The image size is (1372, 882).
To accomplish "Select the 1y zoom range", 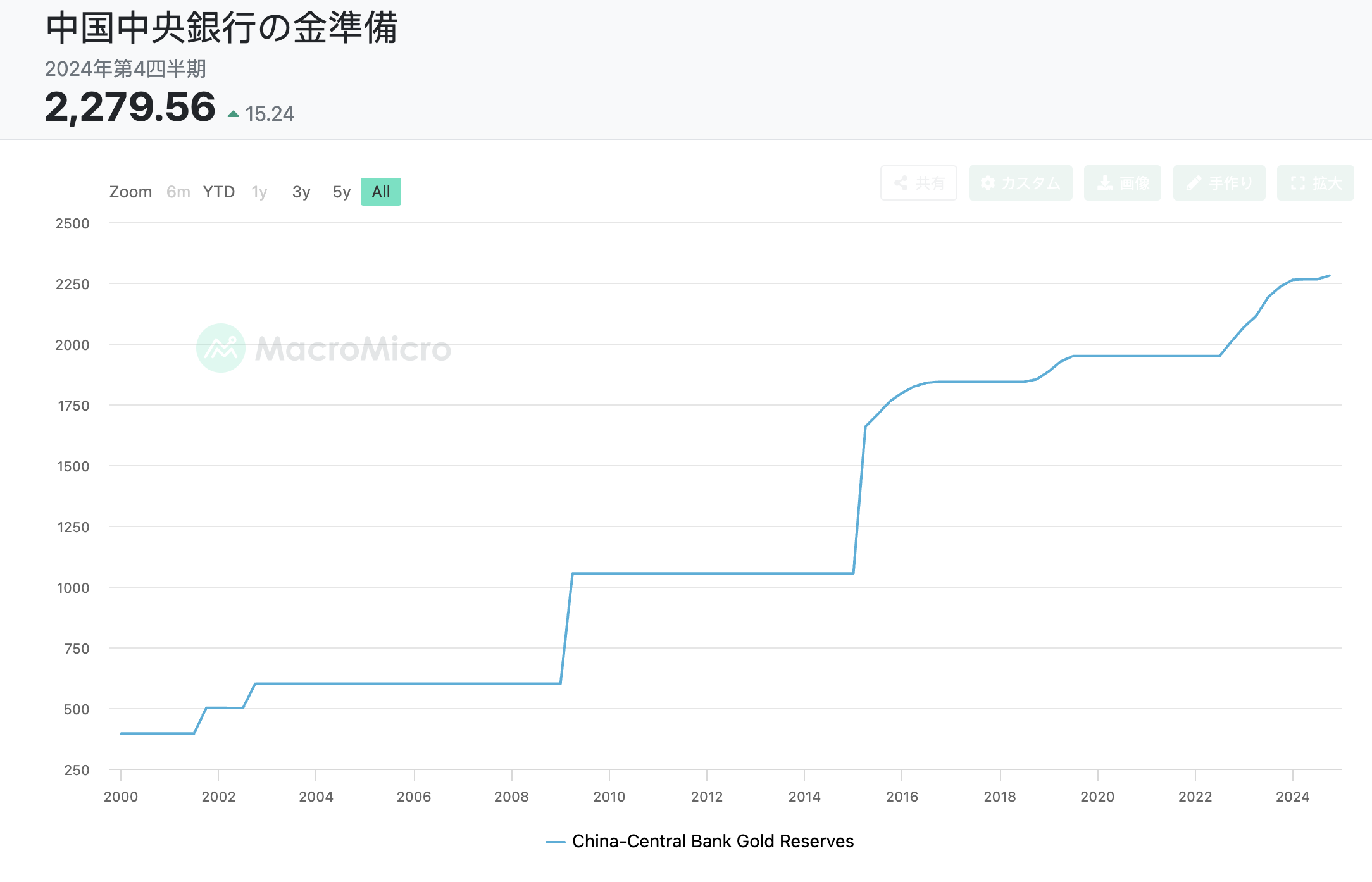I will click(x=259, y=192).
